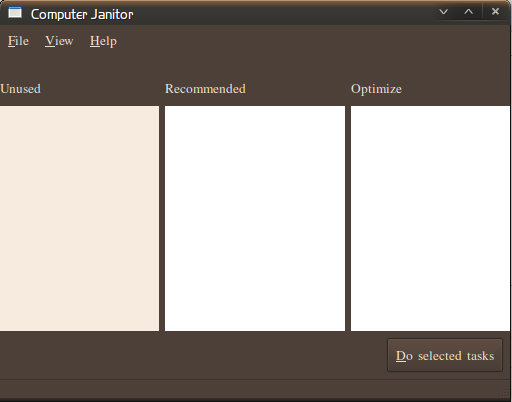Click the Optimize column header
Viewport: 512px width, 402px height.
(x=376, y=89)
